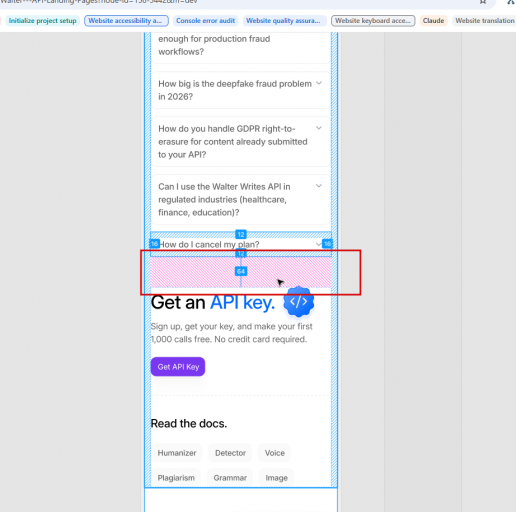The height and width of the screenshot is (512, 516).
Task: Open the Console error audit bookmark
Action: [x=205, y=21]
